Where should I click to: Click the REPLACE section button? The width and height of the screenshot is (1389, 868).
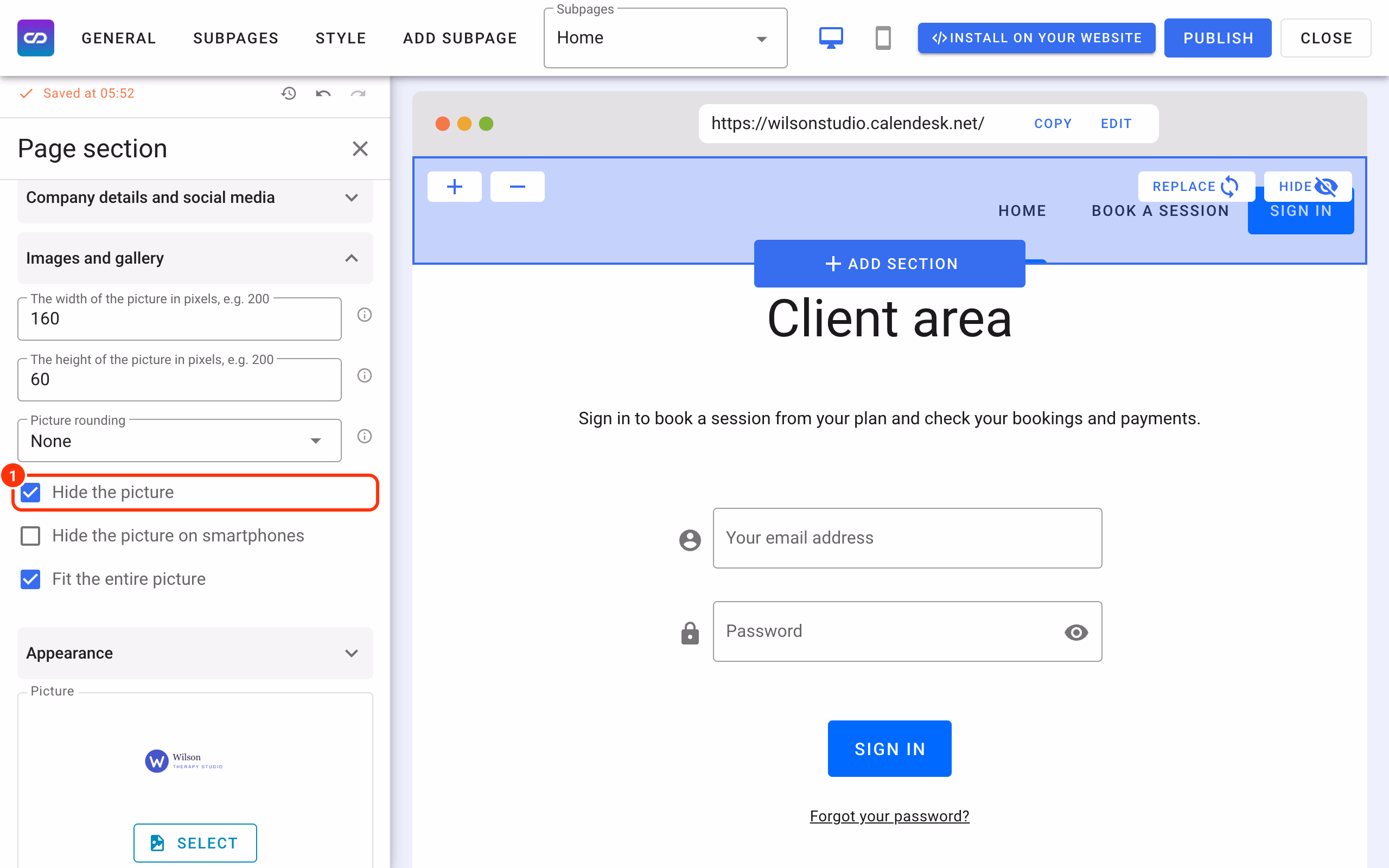pyautogui.click(x=1196, y=187)
